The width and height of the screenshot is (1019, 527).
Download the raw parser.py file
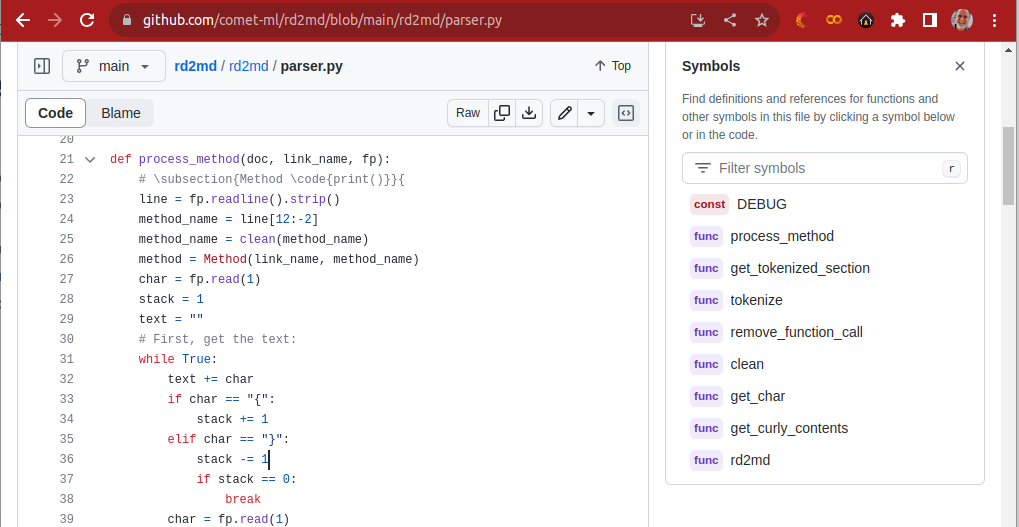click(529, 113)
